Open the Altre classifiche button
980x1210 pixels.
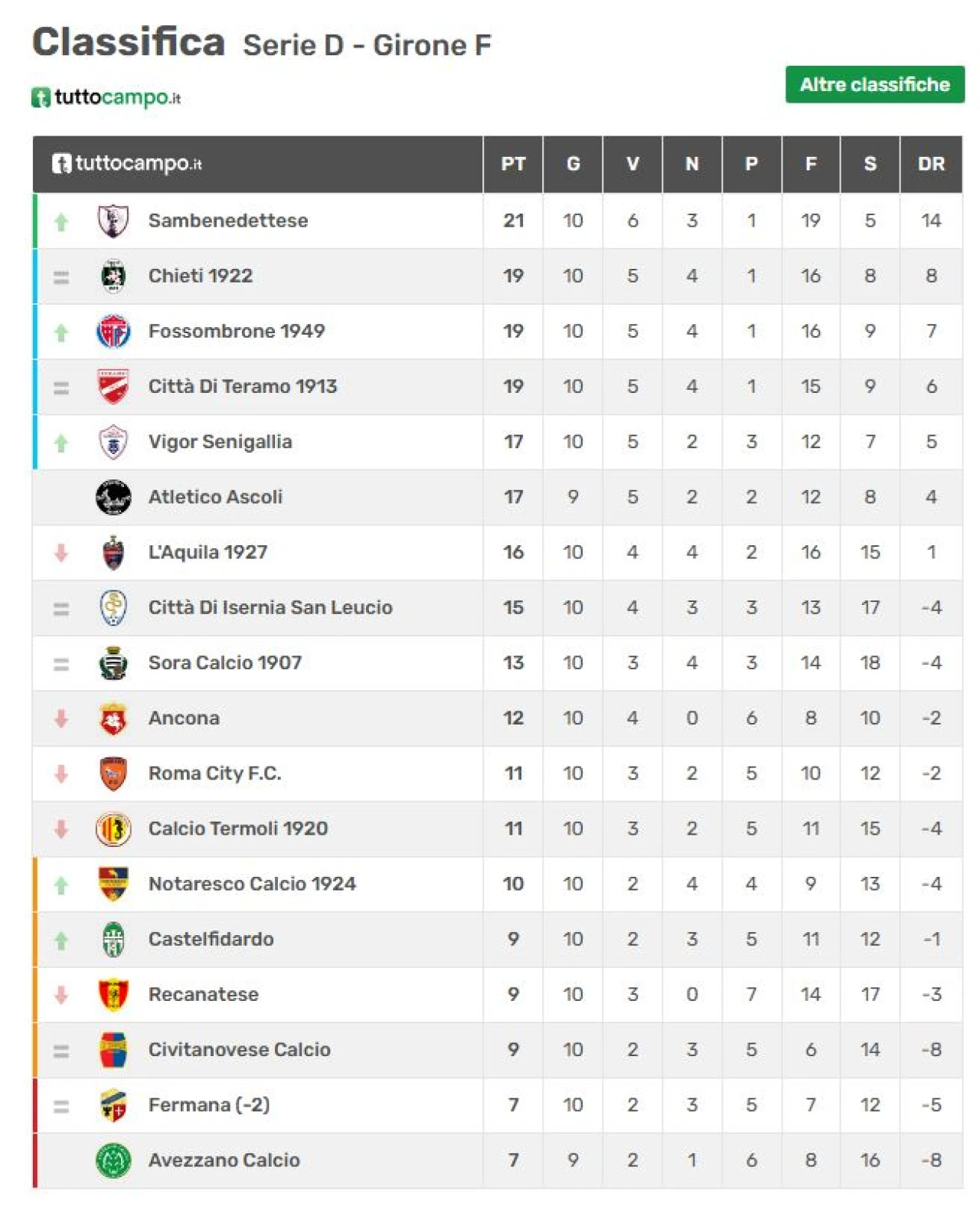click(x=874, y=84)
